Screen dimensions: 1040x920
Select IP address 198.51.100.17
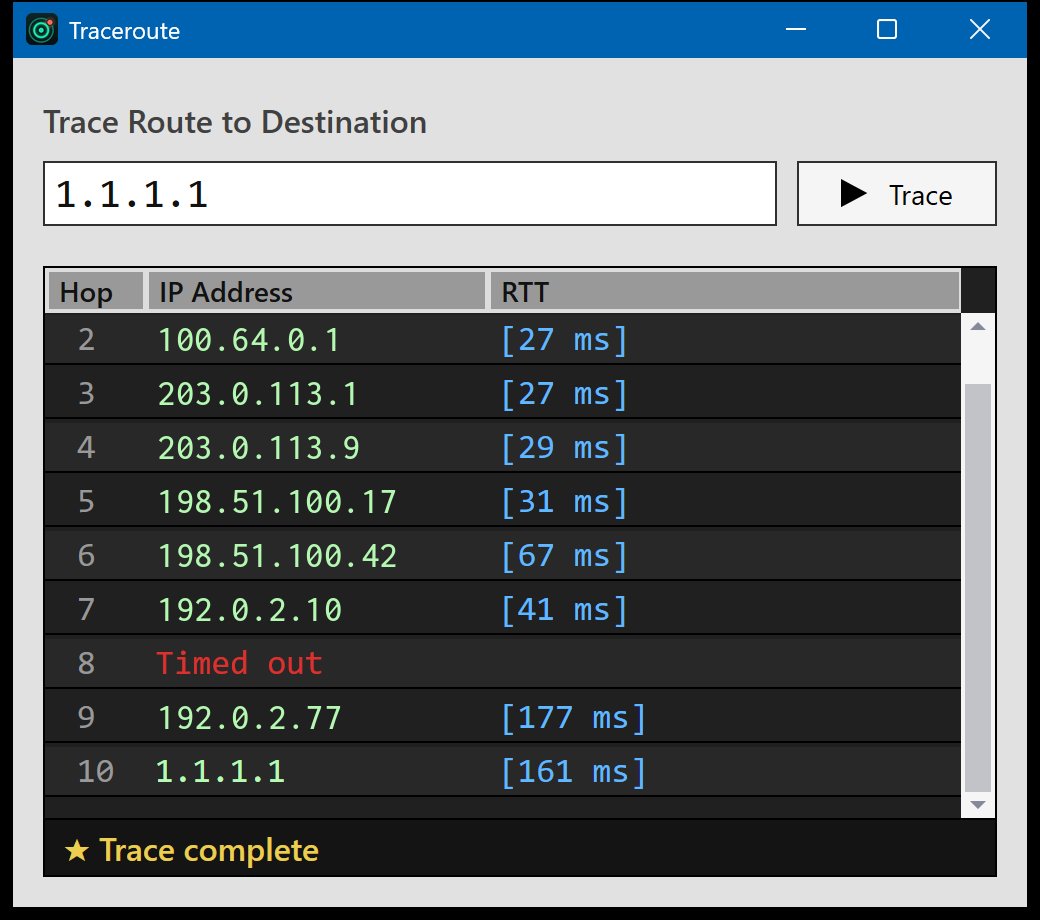coord(277,502)
